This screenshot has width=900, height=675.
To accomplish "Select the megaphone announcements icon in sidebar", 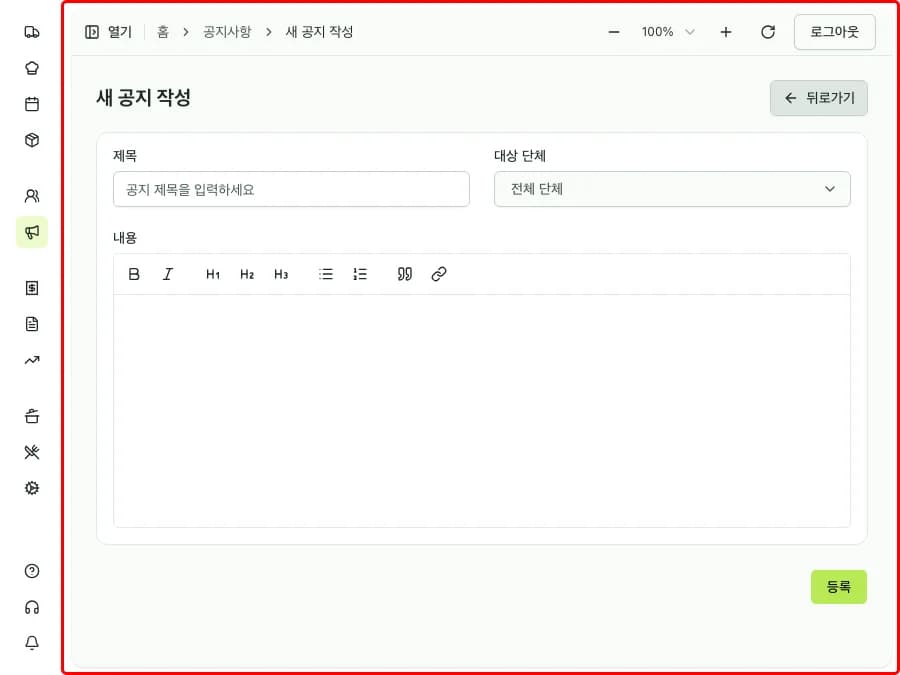I will pos(31,231).
